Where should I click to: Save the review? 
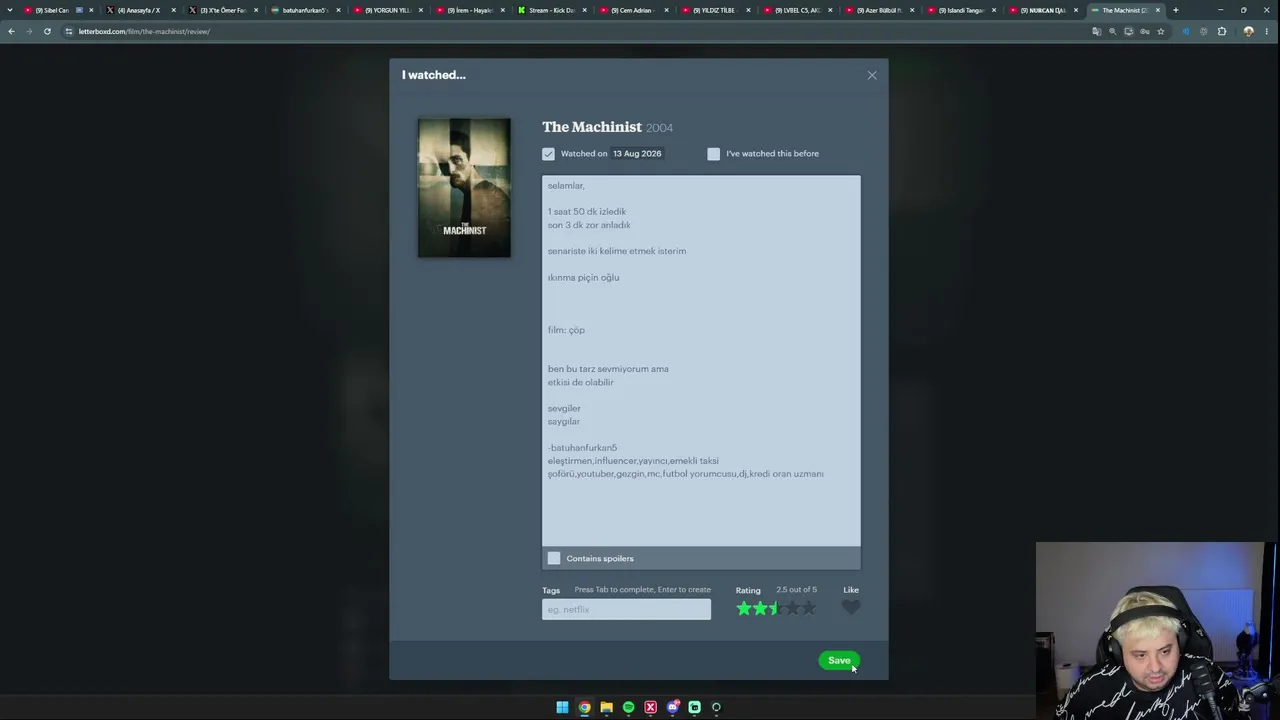pos(839,660)
